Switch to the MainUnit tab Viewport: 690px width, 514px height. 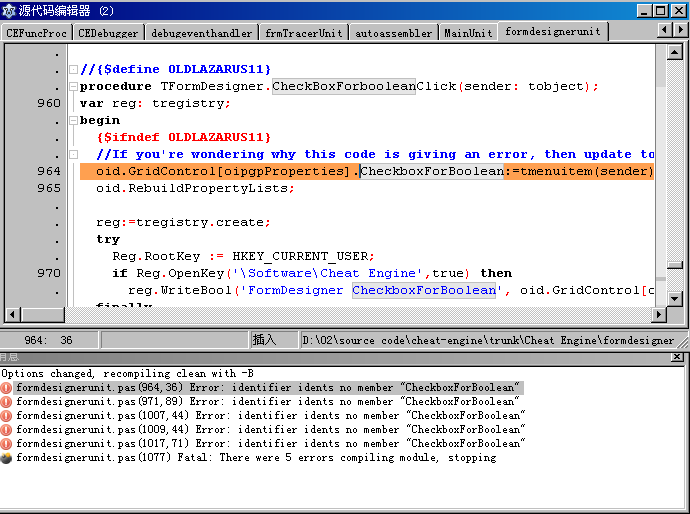(469, 33)
